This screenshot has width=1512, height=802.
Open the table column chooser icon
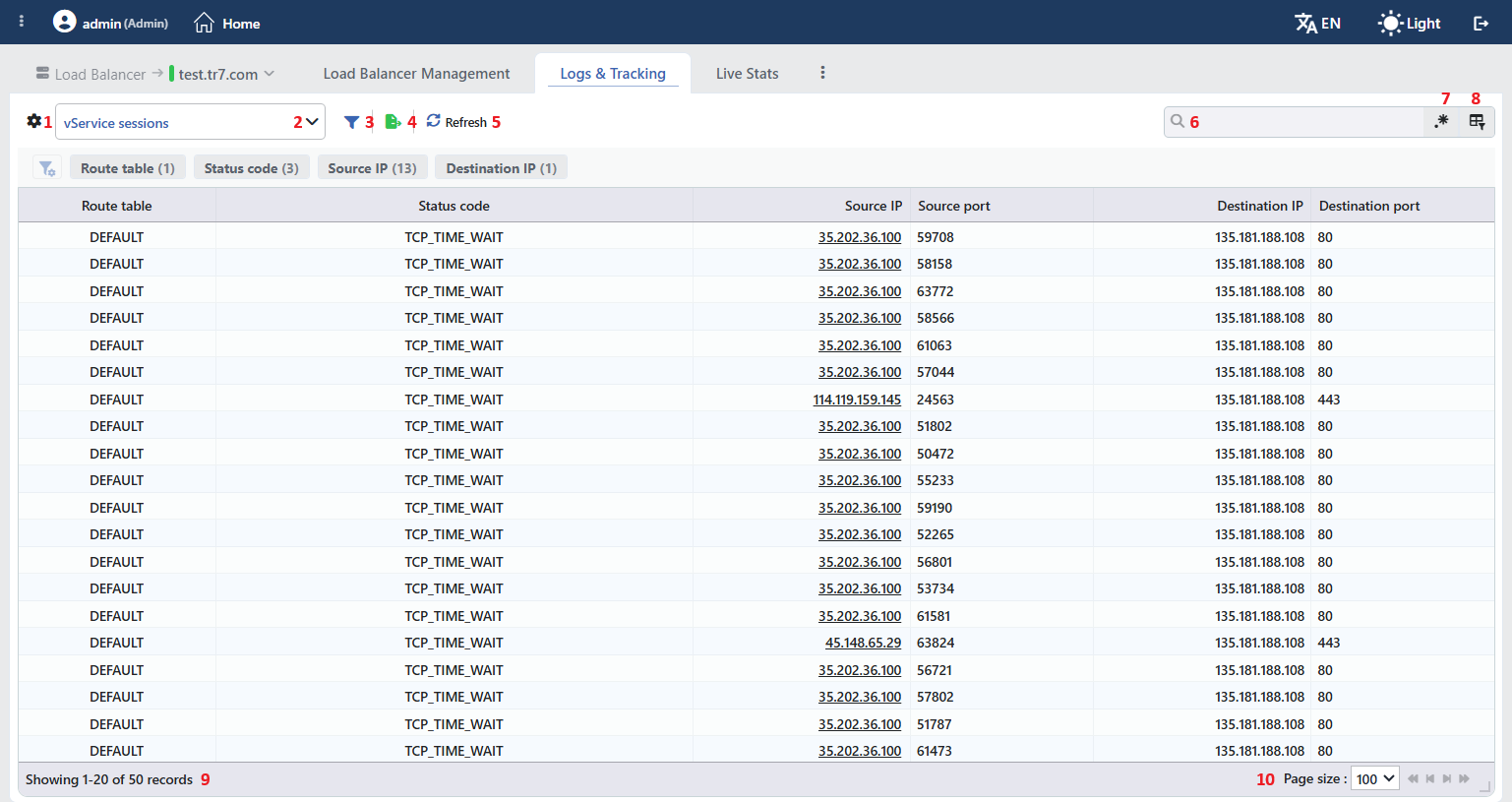pos(1477,121)
